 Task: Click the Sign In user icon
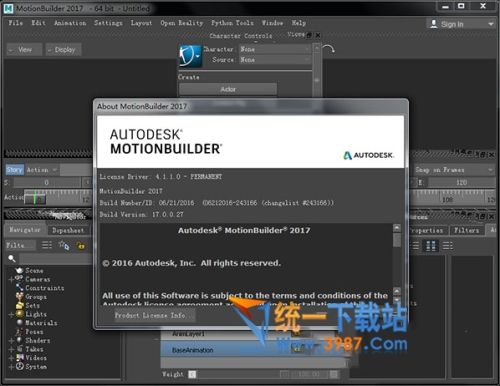point(434,24)
